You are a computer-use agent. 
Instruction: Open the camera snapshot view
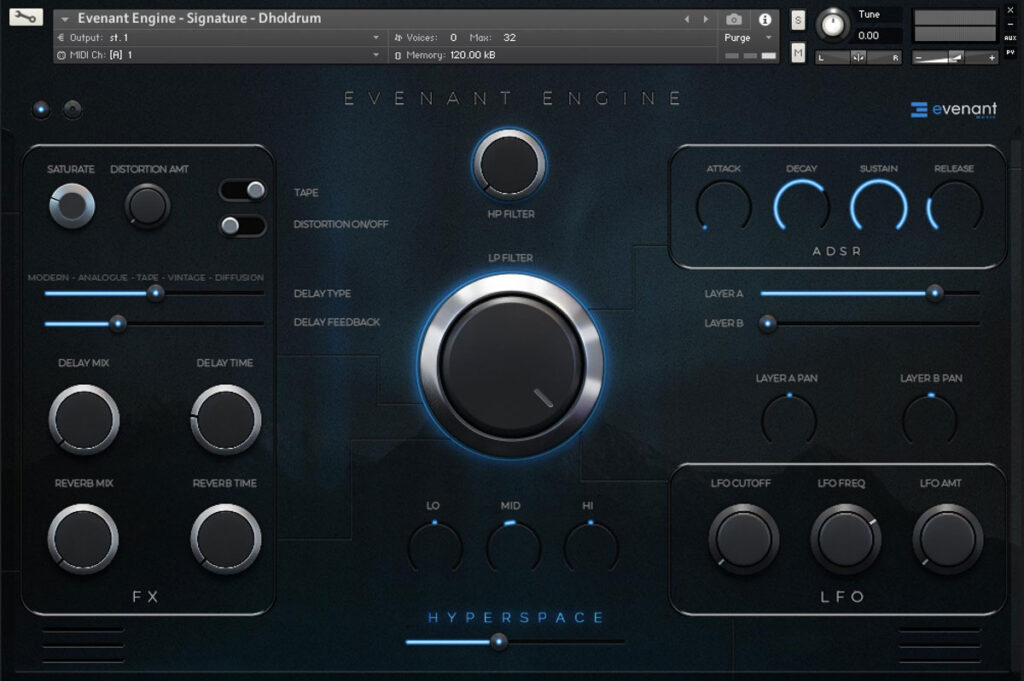tap(734, 19)
